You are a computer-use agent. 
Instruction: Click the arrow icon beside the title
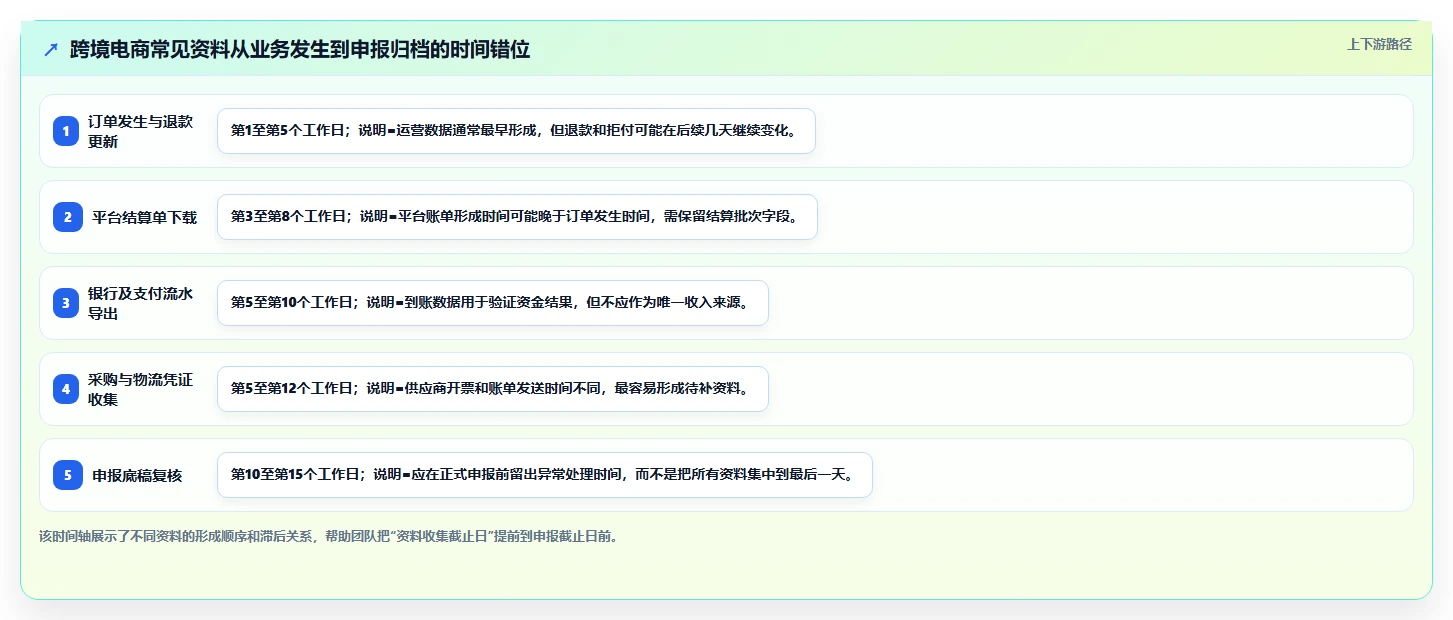click(51, 49)
